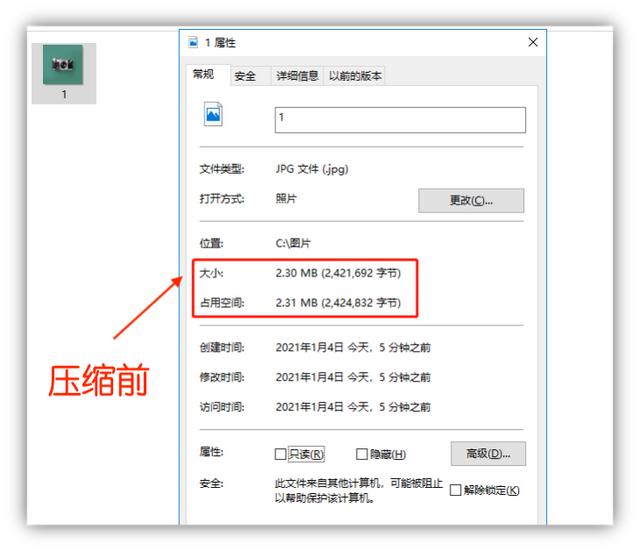Click the security warning text 此文件来自其他计算机
640x551 pixels.
359,491
